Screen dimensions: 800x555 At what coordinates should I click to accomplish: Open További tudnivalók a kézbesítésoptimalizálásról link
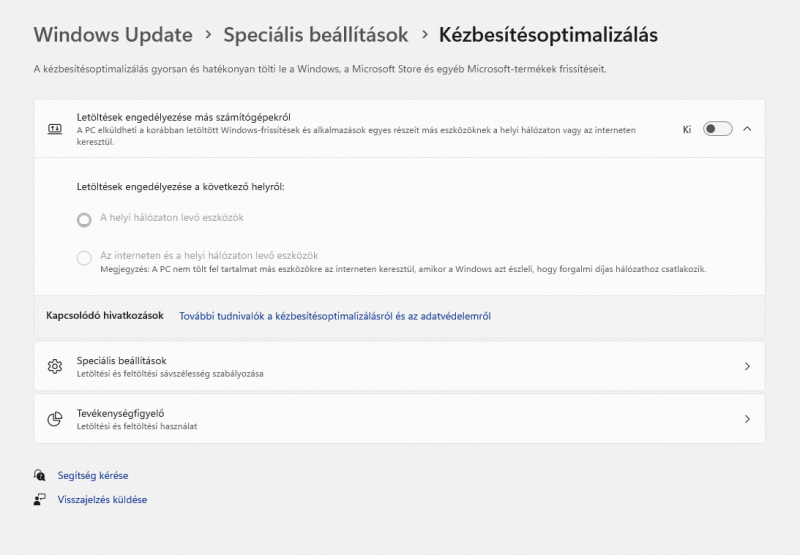pos(335,316)
